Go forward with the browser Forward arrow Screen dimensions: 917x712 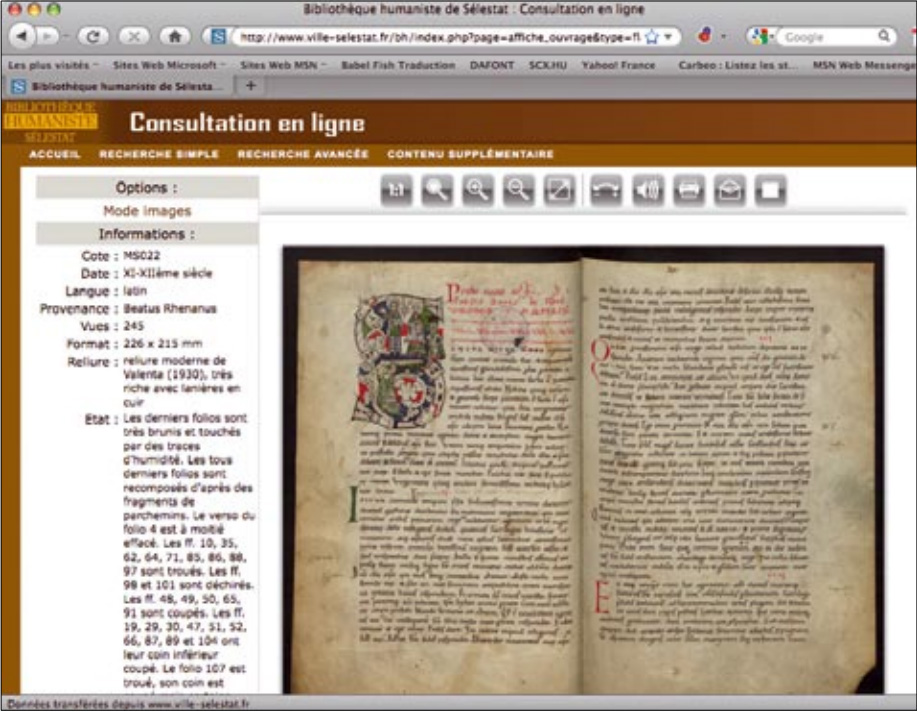47,37
